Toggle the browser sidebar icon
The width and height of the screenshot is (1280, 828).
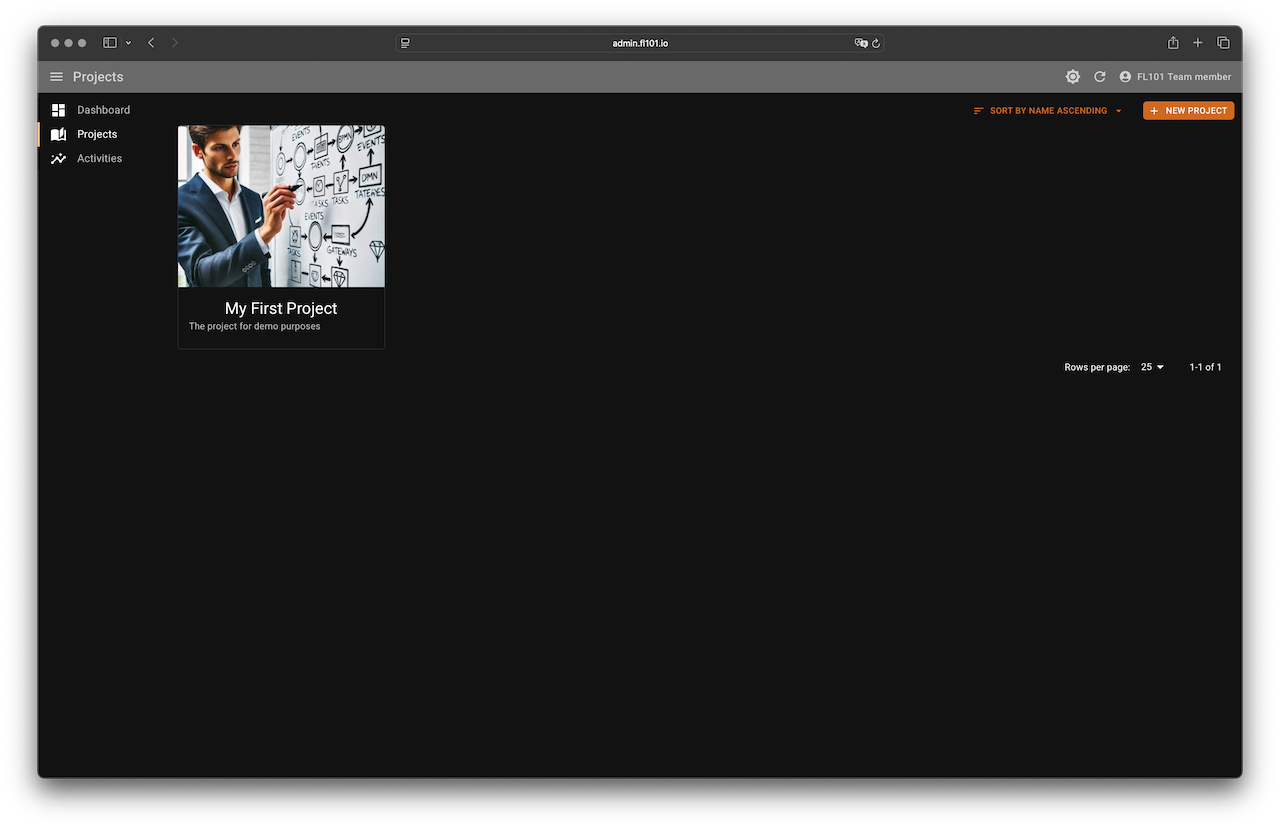(x=110, y=43)
